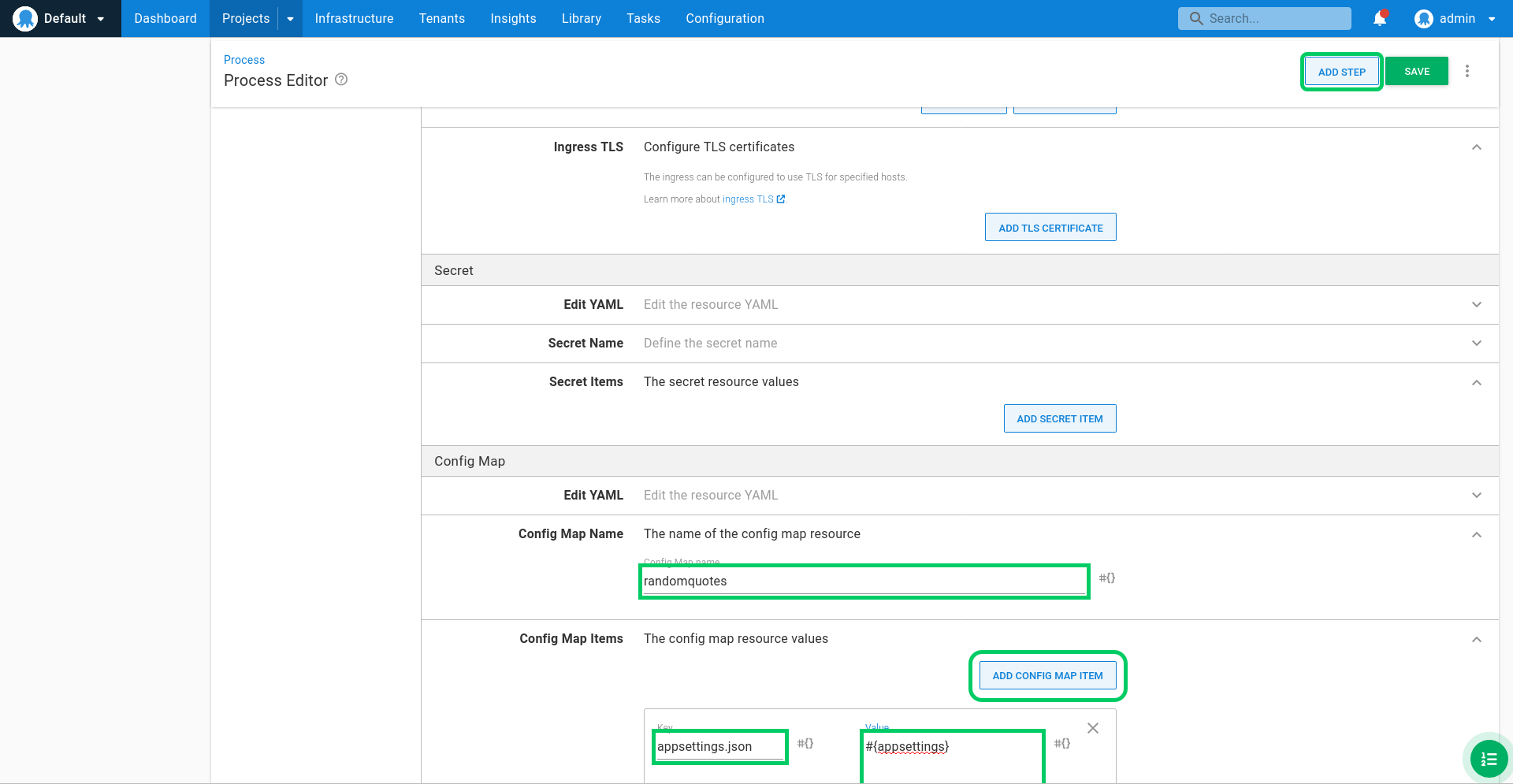
Task: Click the Add Step button
Action: pyautogui.click(x=1341, y=72)
